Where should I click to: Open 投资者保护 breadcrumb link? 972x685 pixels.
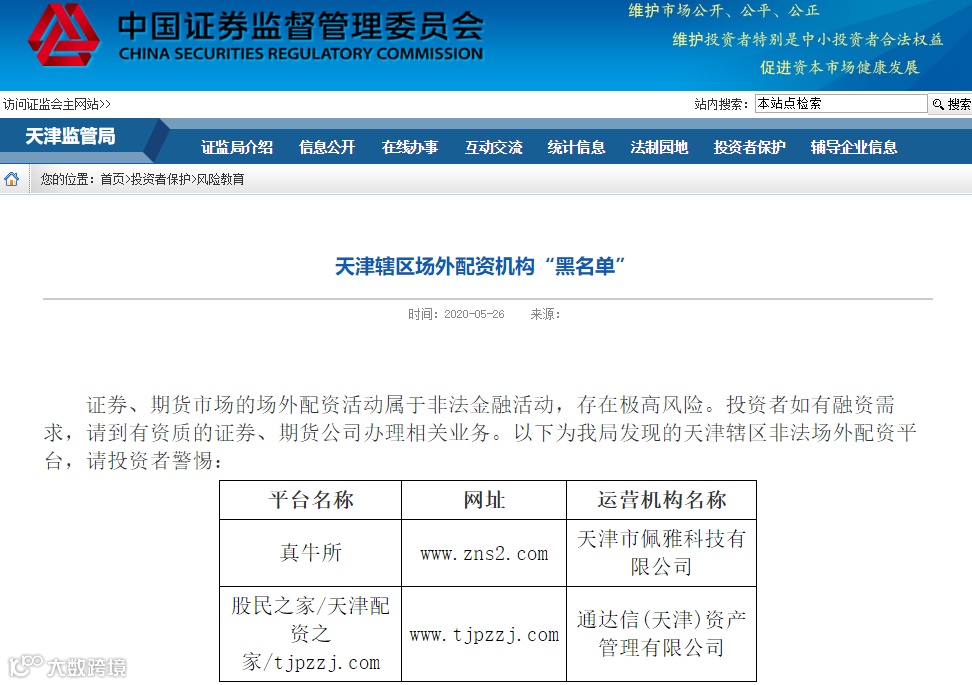tap(161, 180)
